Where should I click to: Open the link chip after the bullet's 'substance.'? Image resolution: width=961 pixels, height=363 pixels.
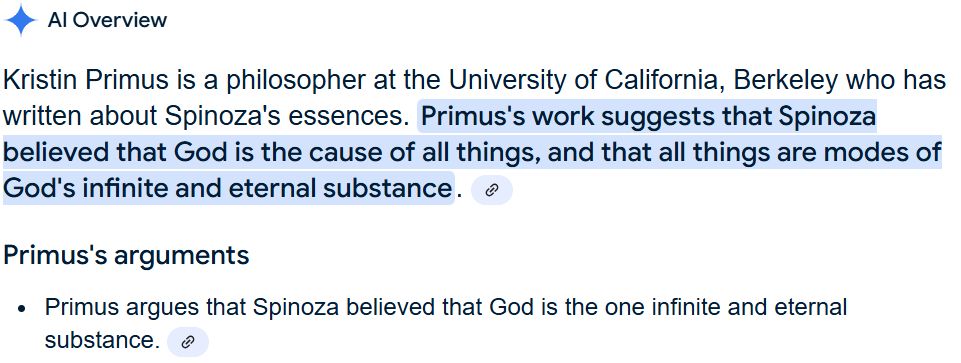click(x=188, y=342)
